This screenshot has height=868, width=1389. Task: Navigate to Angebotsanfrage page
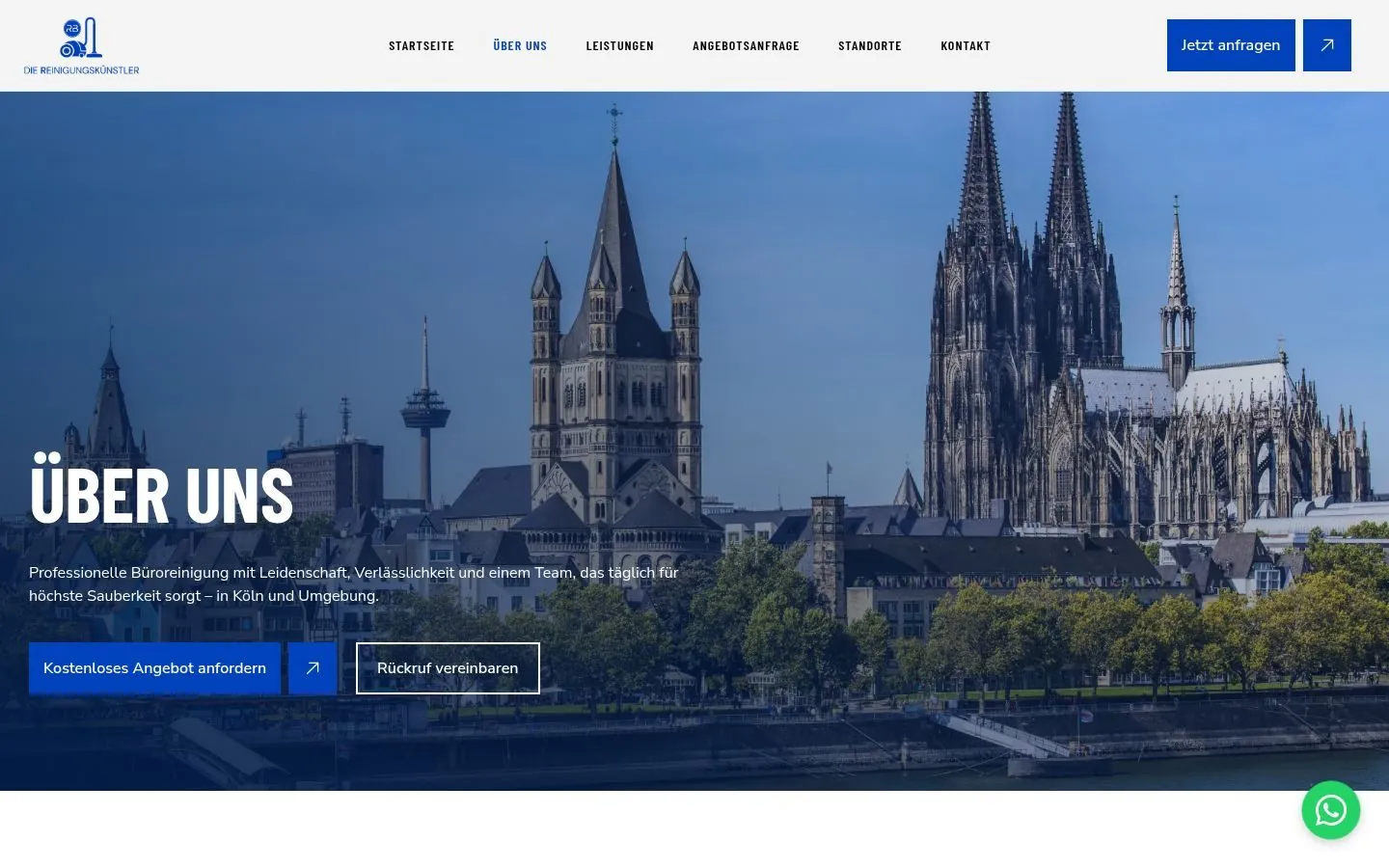pos(746,46)
